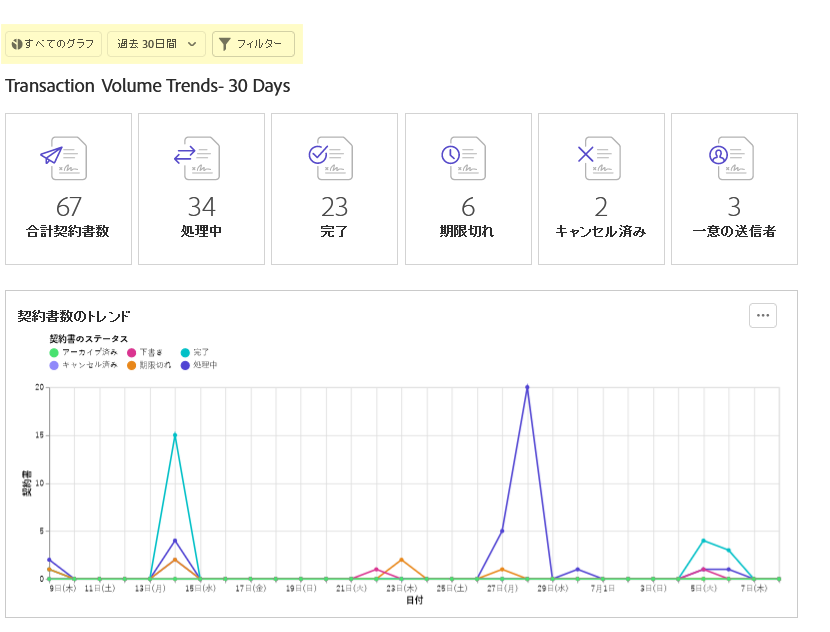Click the キャンセル済み card label
This screenshot has width=830, height=632.
[x=601, y=231]
